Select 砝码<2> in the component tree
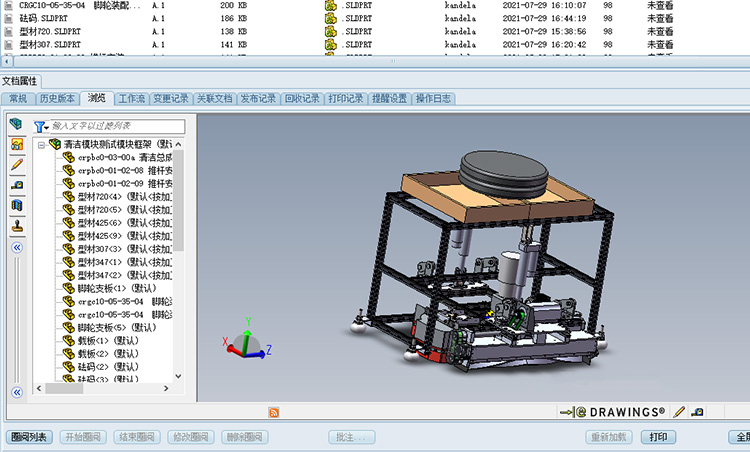Image resolution: width=750 pixels, height=452 pixels. tap(108, 367)
